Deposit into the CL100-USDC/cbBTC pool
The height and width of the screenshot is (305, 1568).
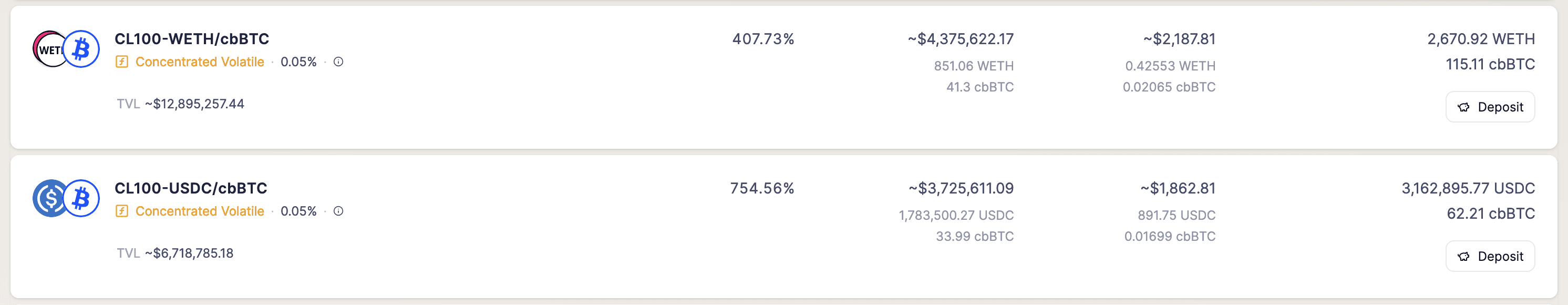(1490, 256)
